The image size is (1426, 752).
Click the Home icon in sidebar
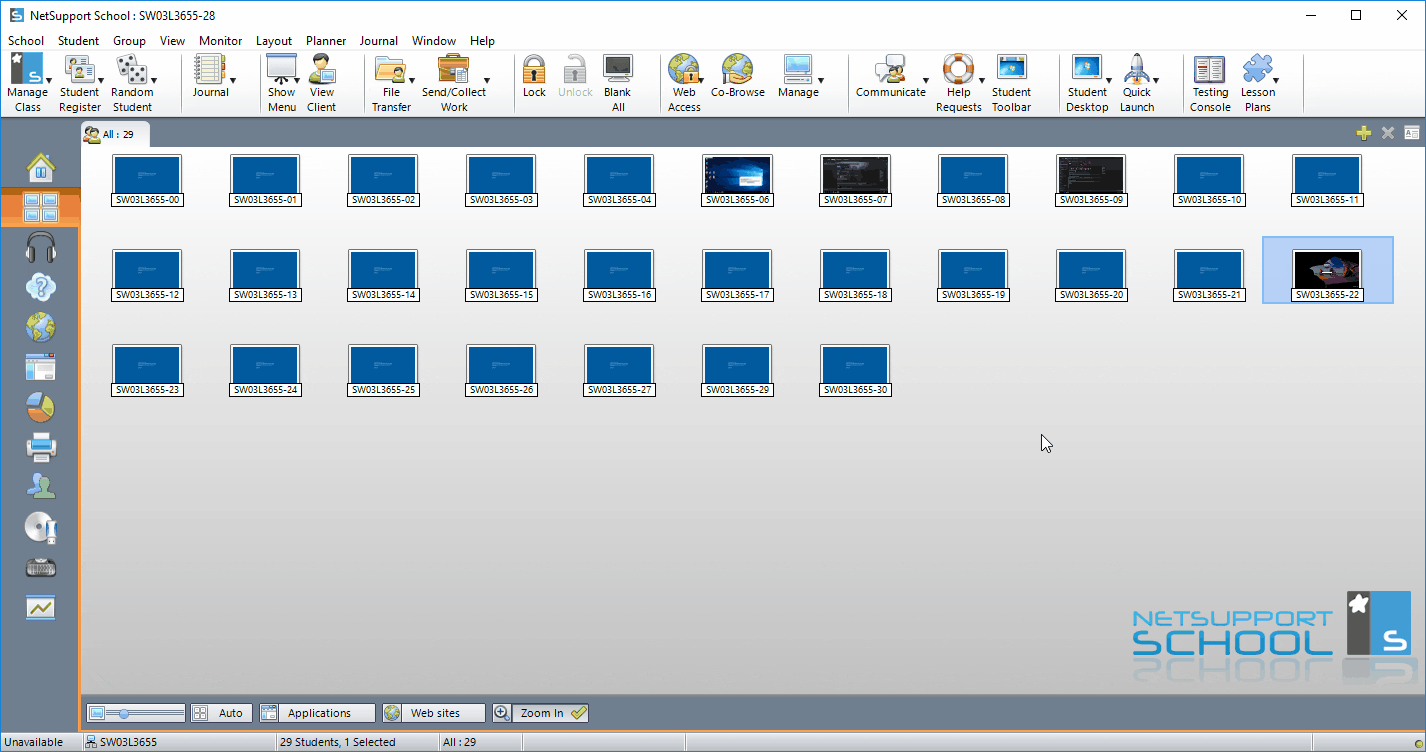coord(40,165)
